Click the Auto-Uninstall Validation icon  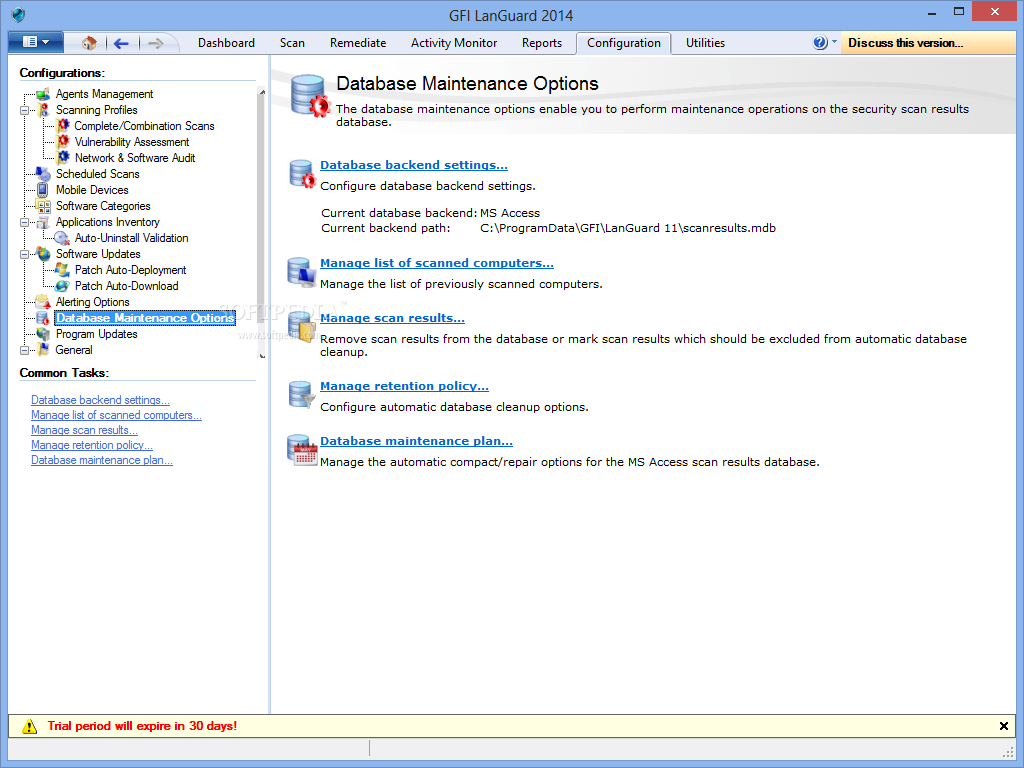(x=62, y=238)
